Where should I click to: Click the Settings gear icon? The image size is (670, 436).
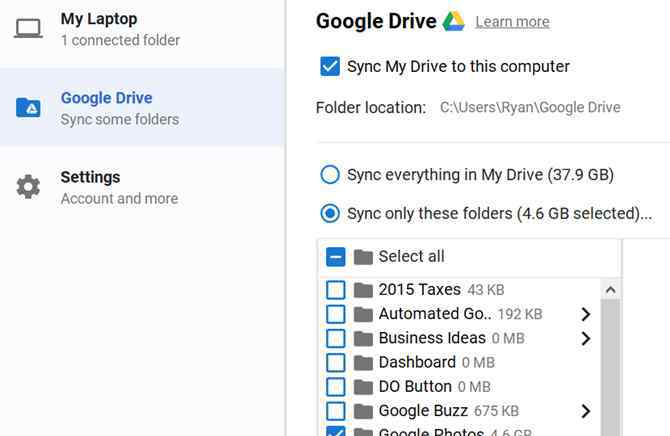pos(28,187)
